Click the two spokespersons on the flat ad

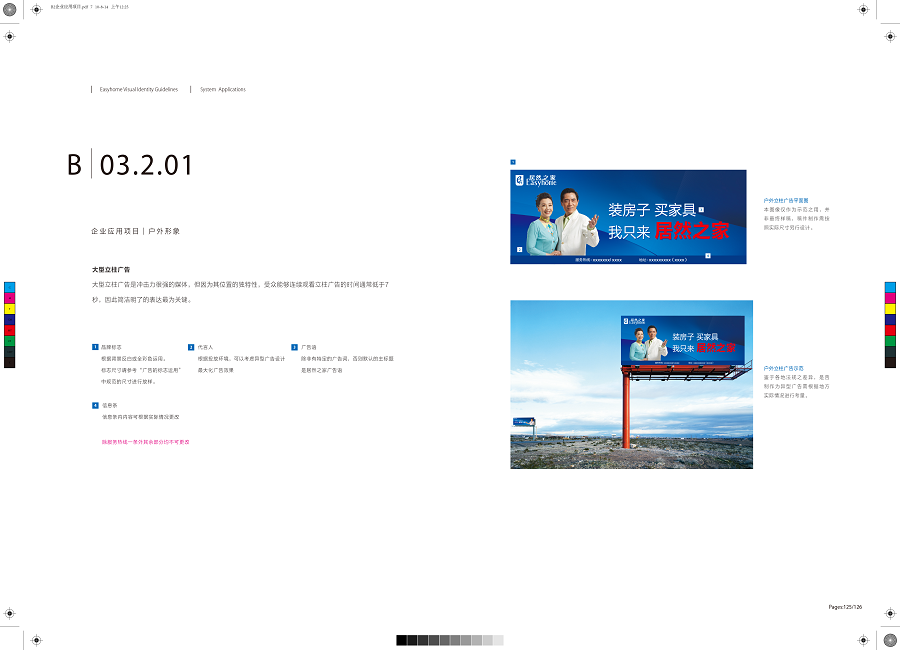click(562, 223)
